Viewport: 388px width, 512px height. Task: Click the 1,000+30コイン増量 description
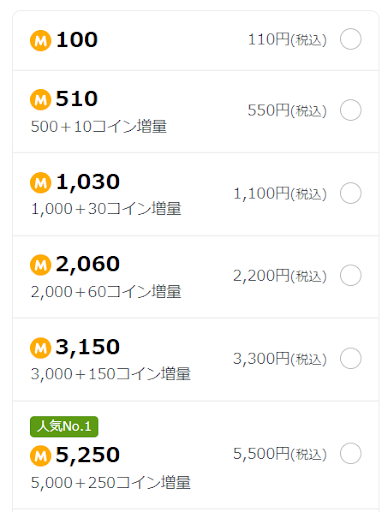tap(106, 209)
